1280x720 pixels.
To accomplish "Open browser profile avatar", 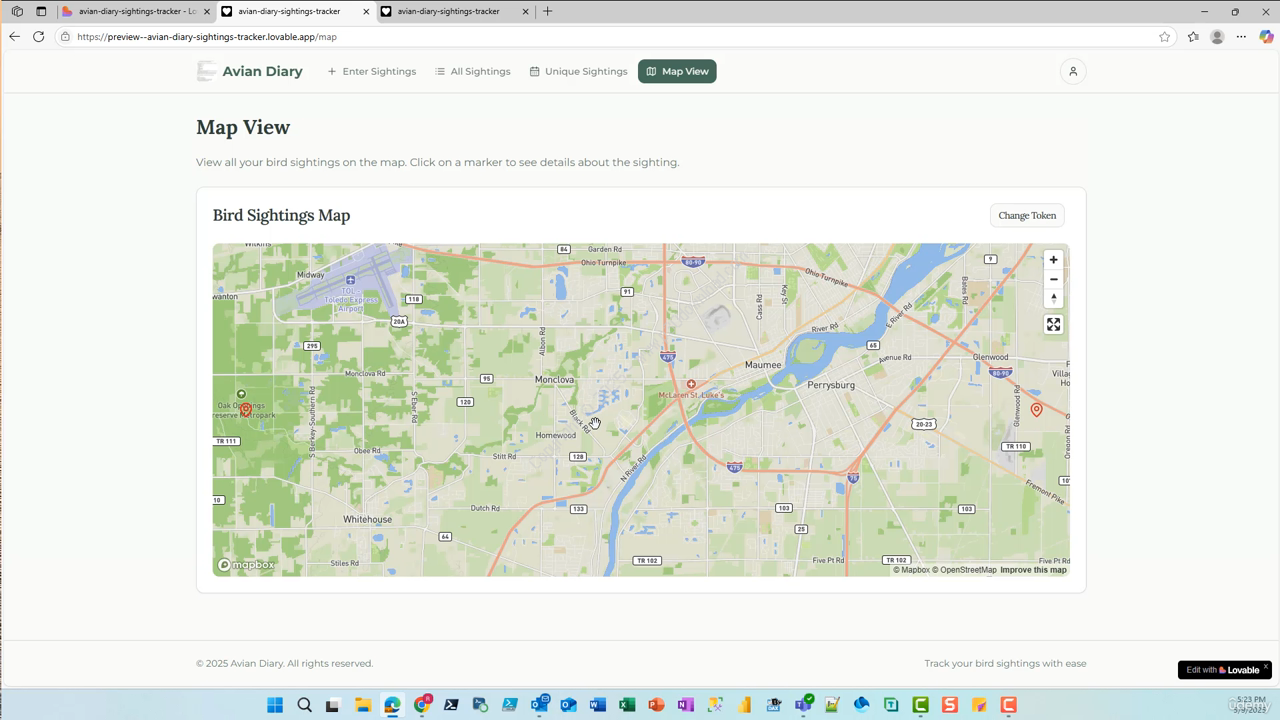I will pos(1217,37).
